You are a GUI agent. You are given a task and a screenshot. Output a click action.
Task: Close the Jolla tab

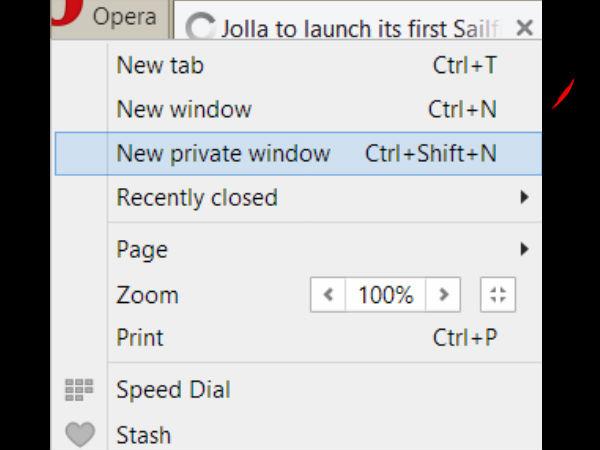(x=523, y=27)
